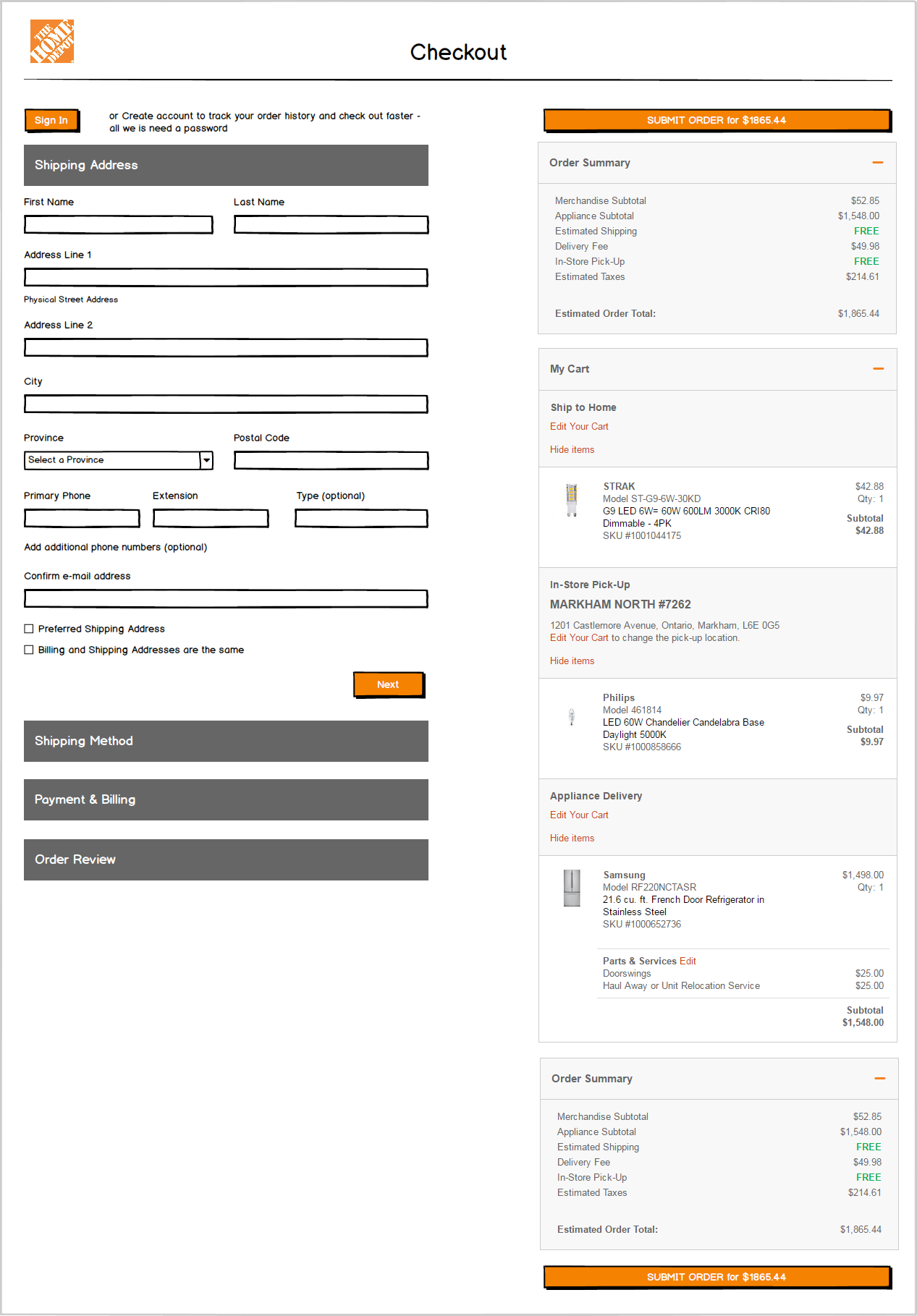917x1316 pixels.
Task: Click Hide items under Ship to Home
Action: click(572, 449)
